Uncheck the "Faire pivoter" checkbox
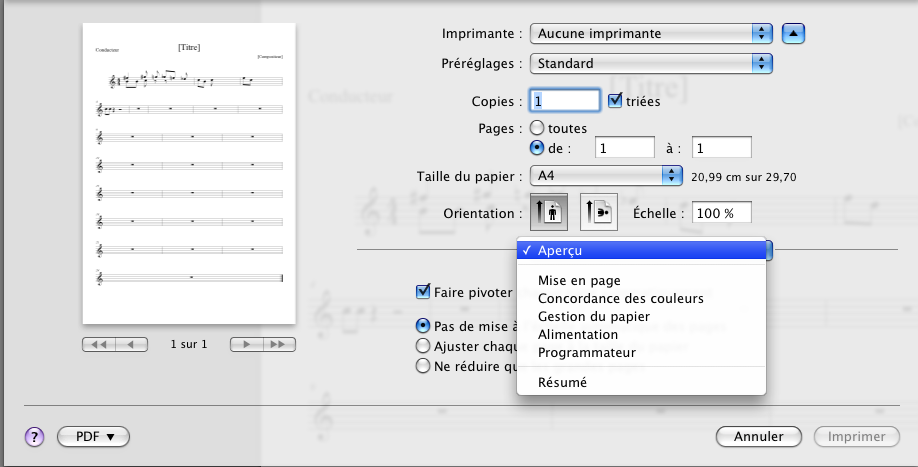 click(424, 292)
